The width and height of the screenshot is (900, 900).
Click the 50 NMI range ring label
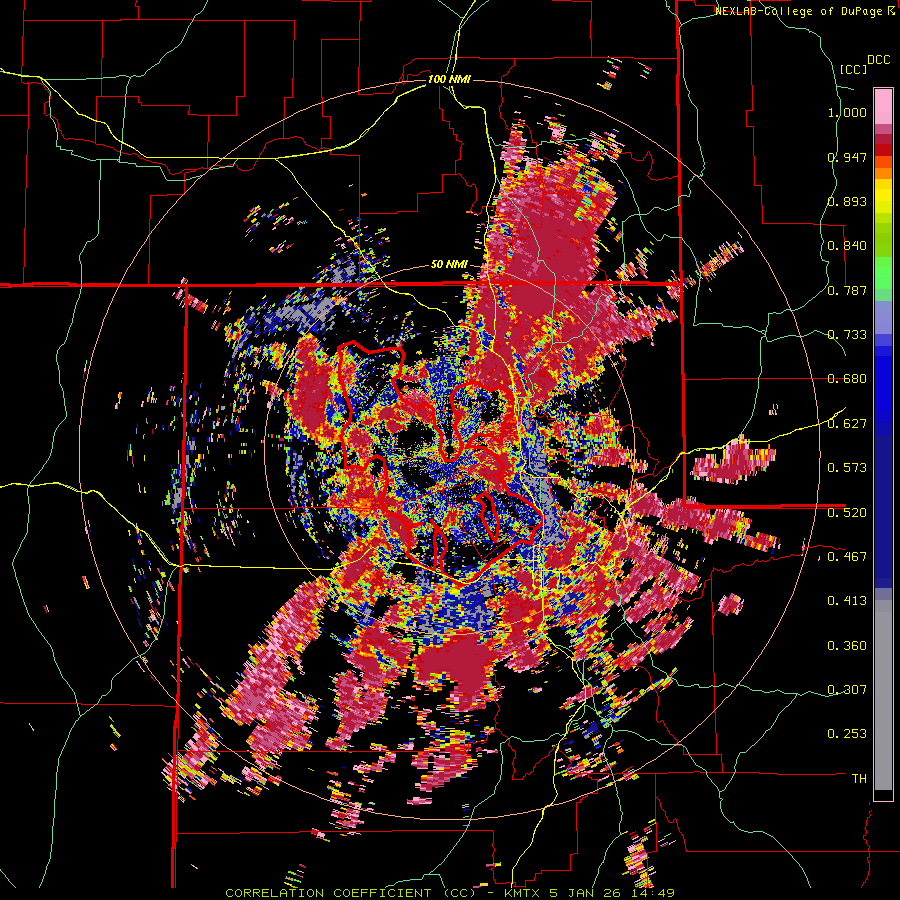tap(449, 265)
